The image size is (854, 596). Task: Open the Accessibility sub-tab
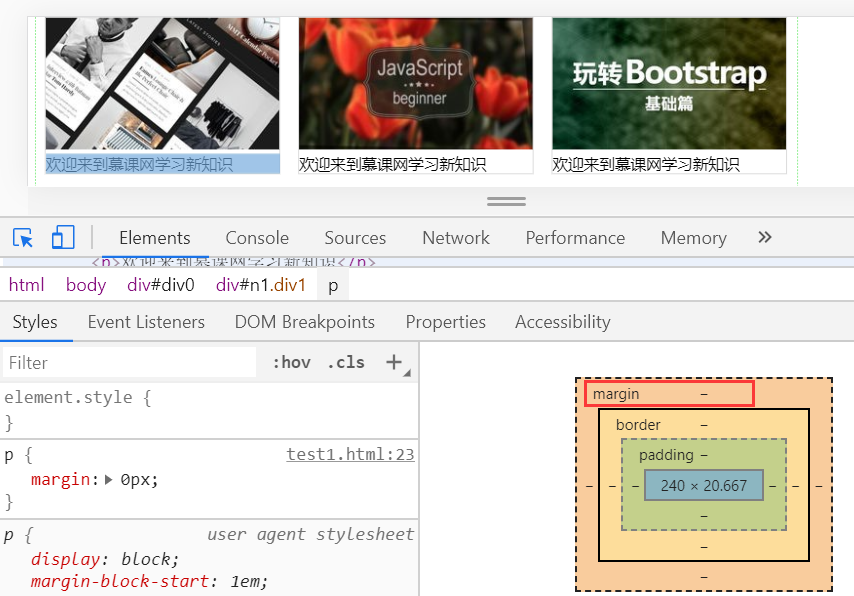(x=563, y=322)
